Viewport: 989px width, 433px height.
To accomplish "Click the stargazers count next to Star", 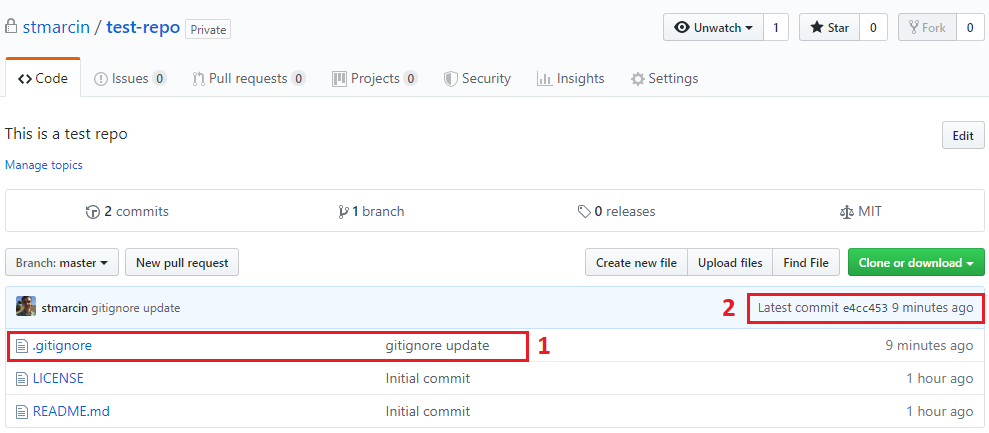I will (x=873, y=28).
